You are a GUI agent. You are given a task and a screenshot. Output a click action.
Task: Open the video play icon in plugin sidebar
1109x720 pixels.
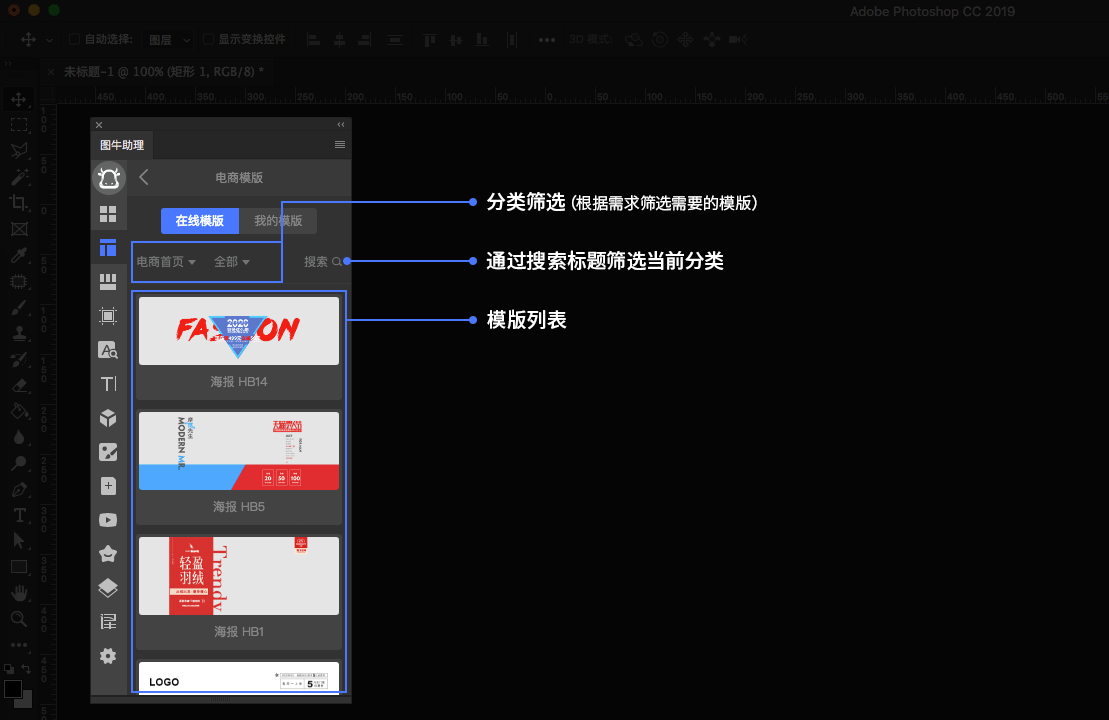point(108,520)
